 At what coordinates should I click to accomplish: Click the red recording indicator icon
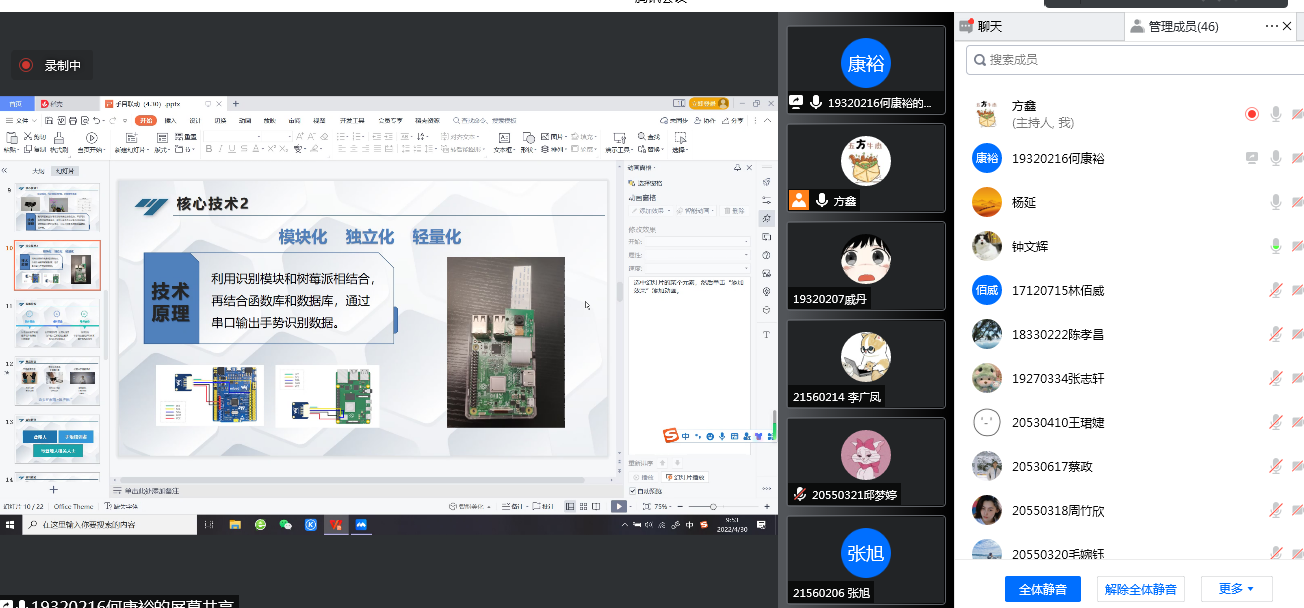(26, 66)
